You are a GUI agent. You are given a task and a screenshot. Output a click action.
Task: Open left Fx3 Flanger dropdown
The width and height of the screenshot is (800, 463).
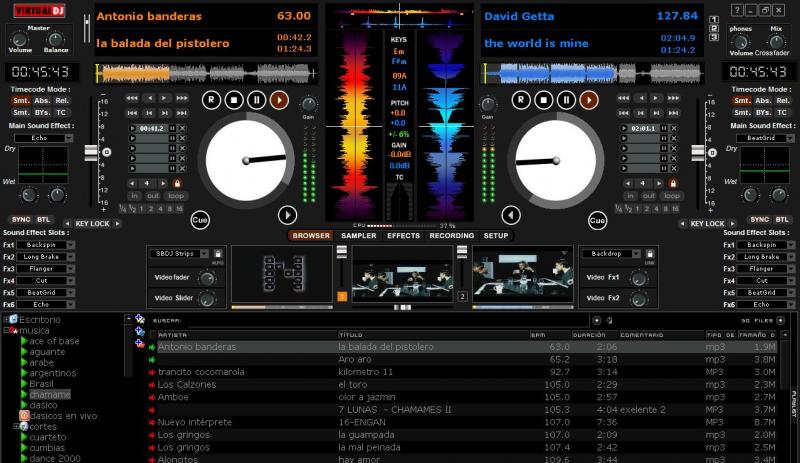pos(70,269)
